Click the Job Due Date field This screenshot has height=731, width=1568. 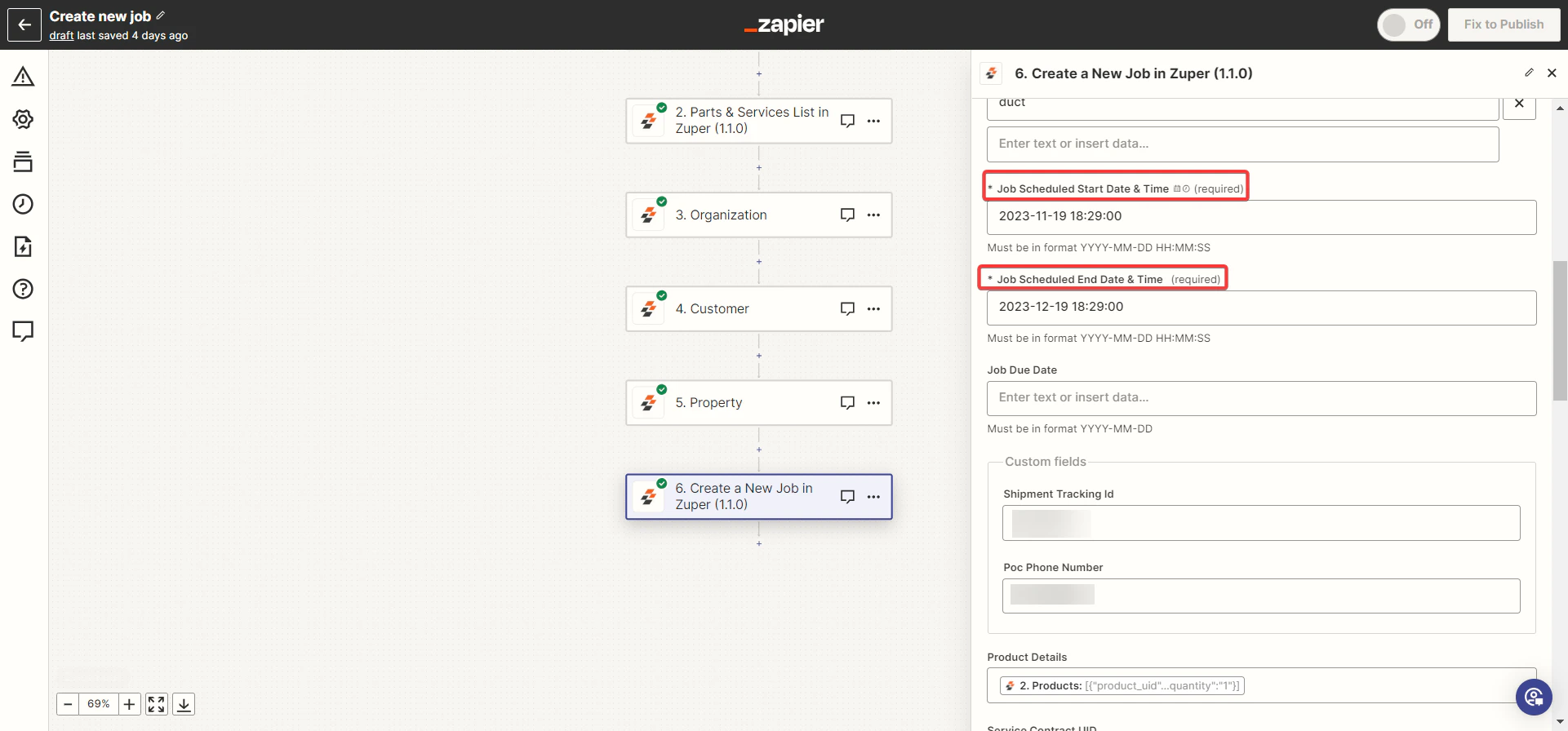[1261, 398]
